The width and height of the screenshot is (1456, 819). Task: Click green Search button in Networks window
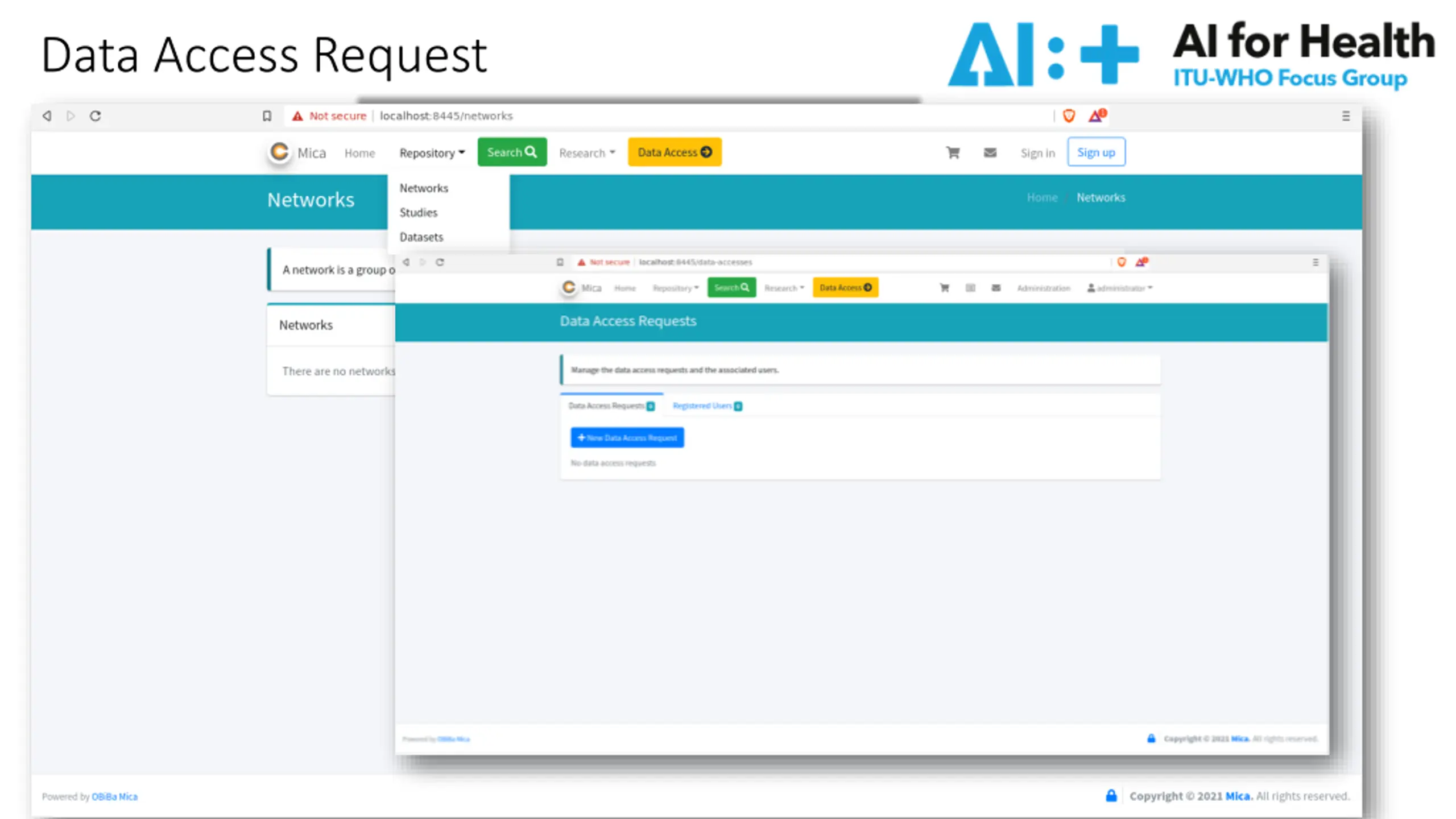(x=512, y=152)
